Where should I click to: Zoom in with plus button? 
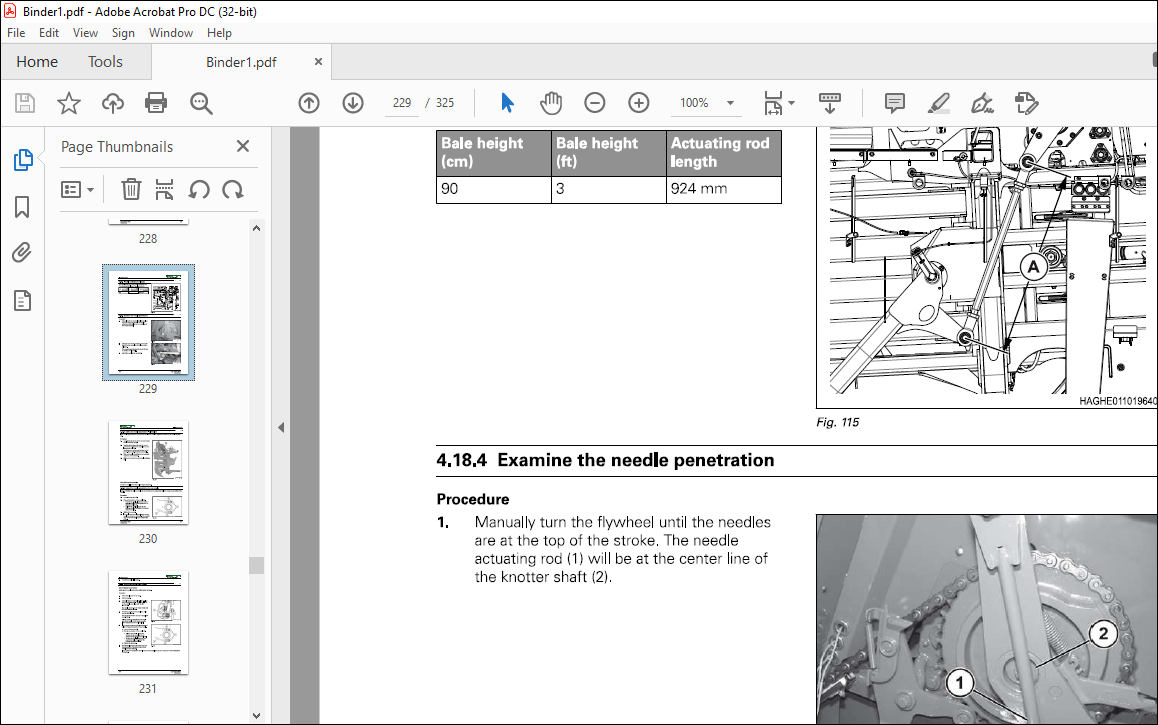[639, 103]
